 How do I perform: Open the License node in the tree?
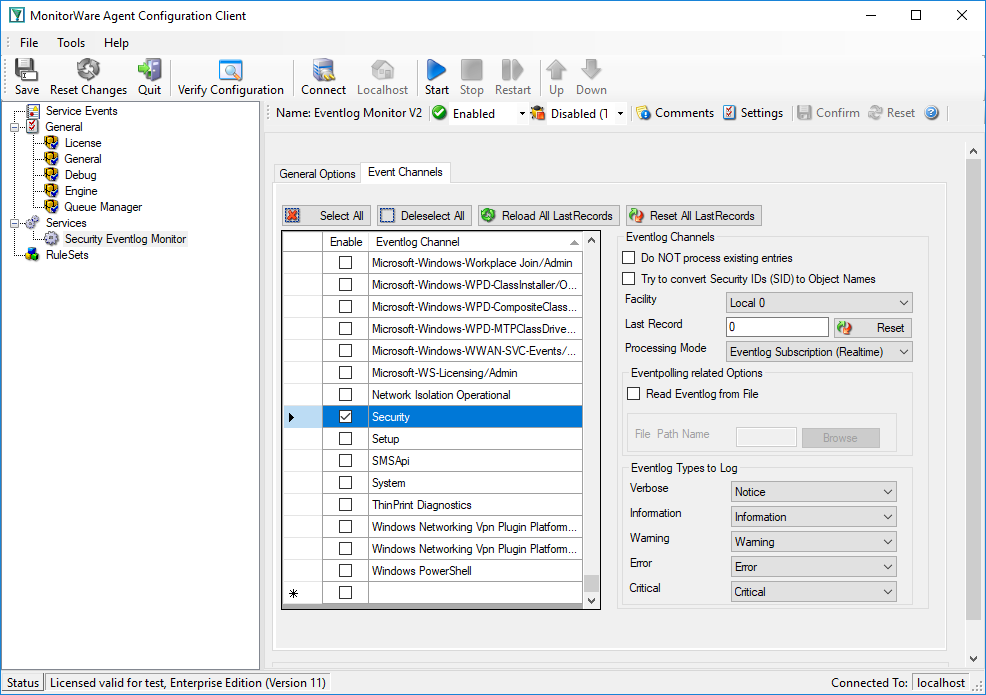82,143
